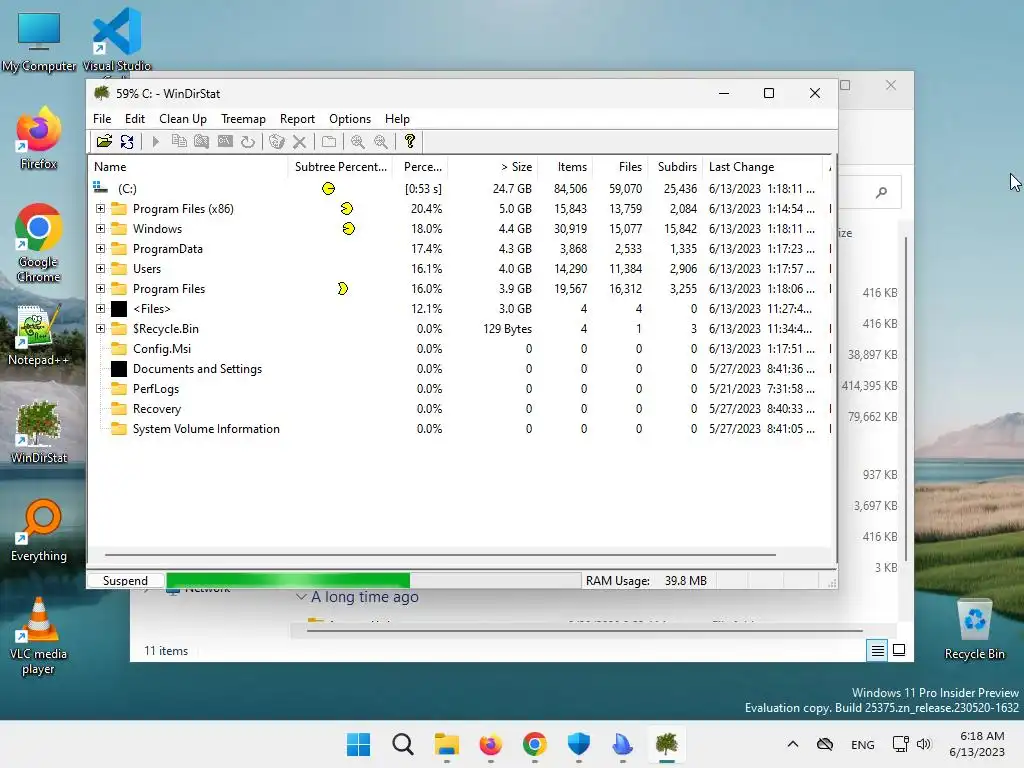
Task: Click the Properties folder toolbar icon
Action: (329, 141)
